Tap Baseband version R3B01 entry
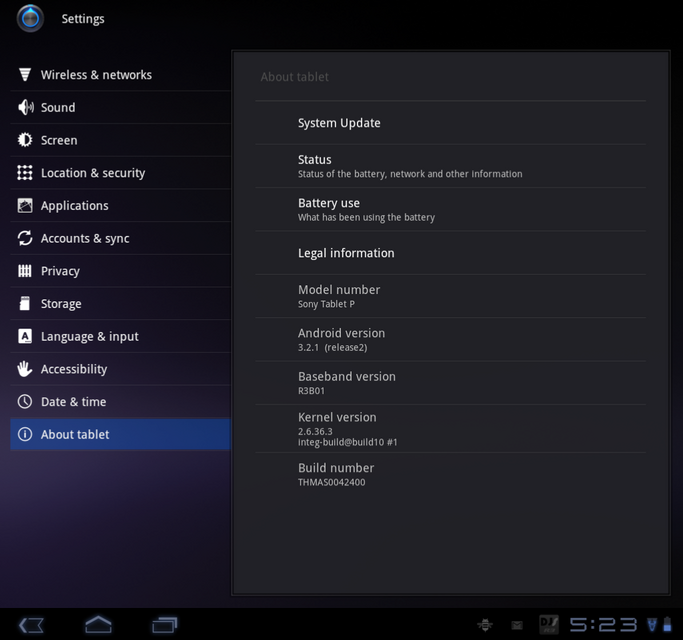 [450, 383]
